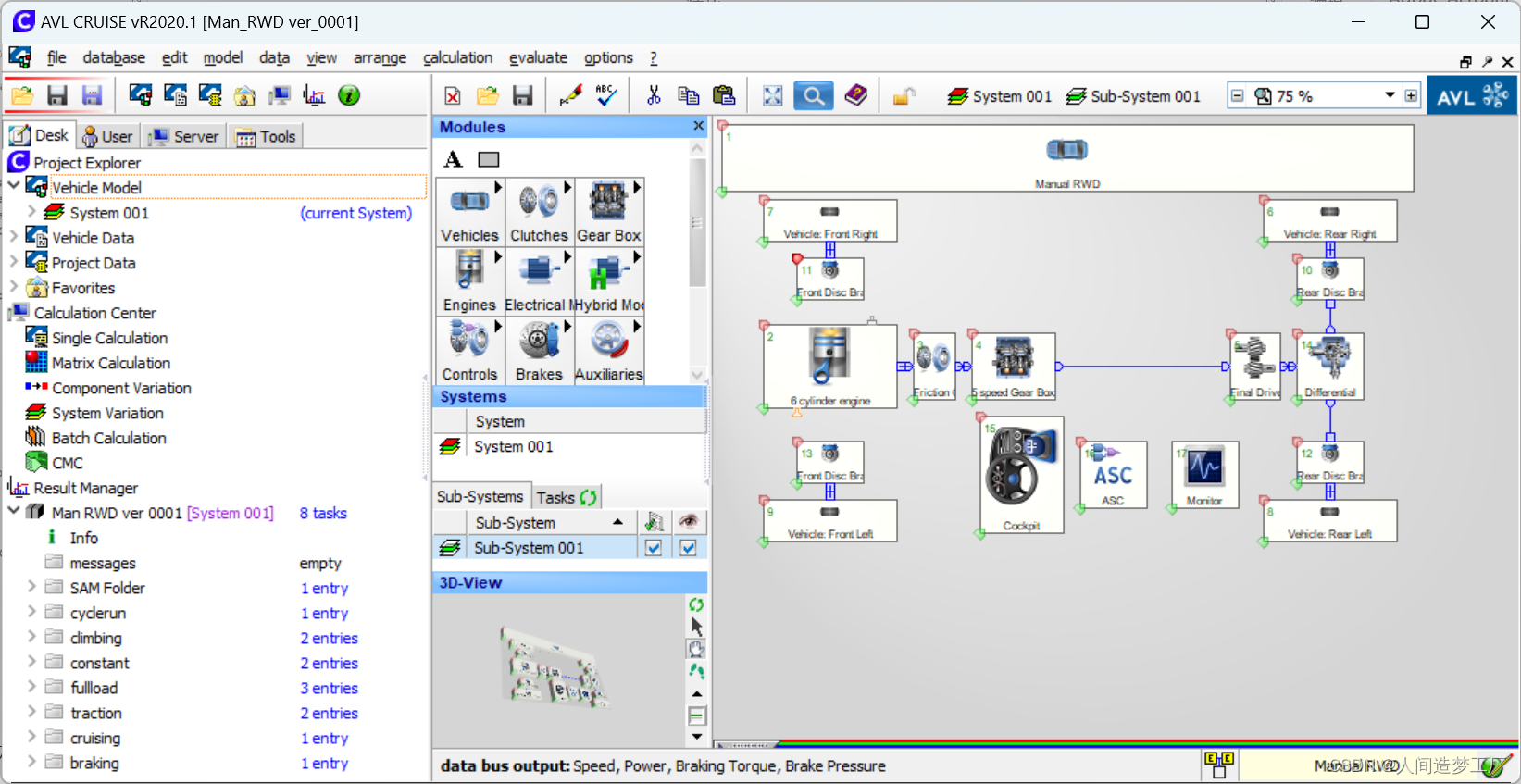Click the scissors cut icon
This screenshot has height=784, width=1521.
pos(654,95)
